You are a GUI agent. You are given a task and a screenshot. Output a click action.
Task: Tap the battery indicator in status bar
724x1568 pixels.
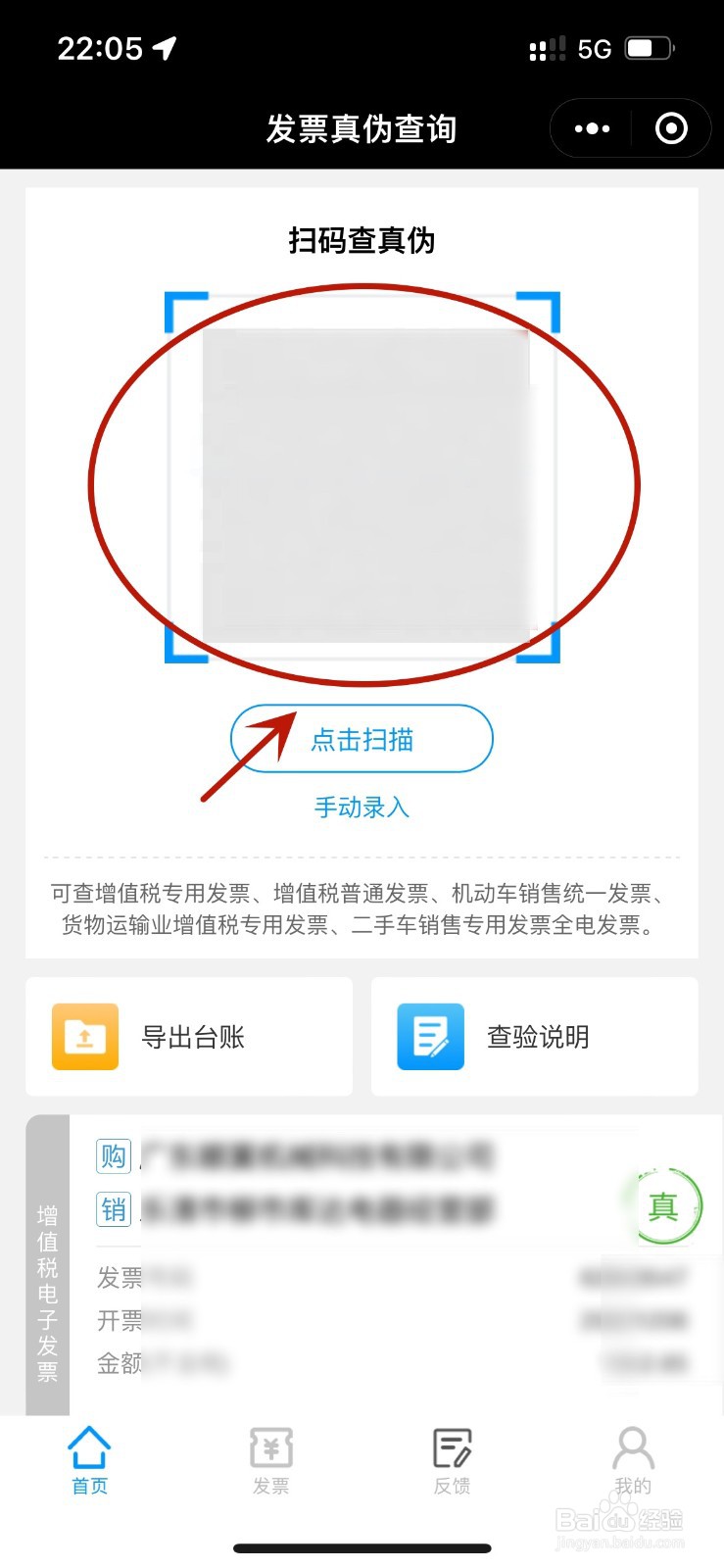650,48
